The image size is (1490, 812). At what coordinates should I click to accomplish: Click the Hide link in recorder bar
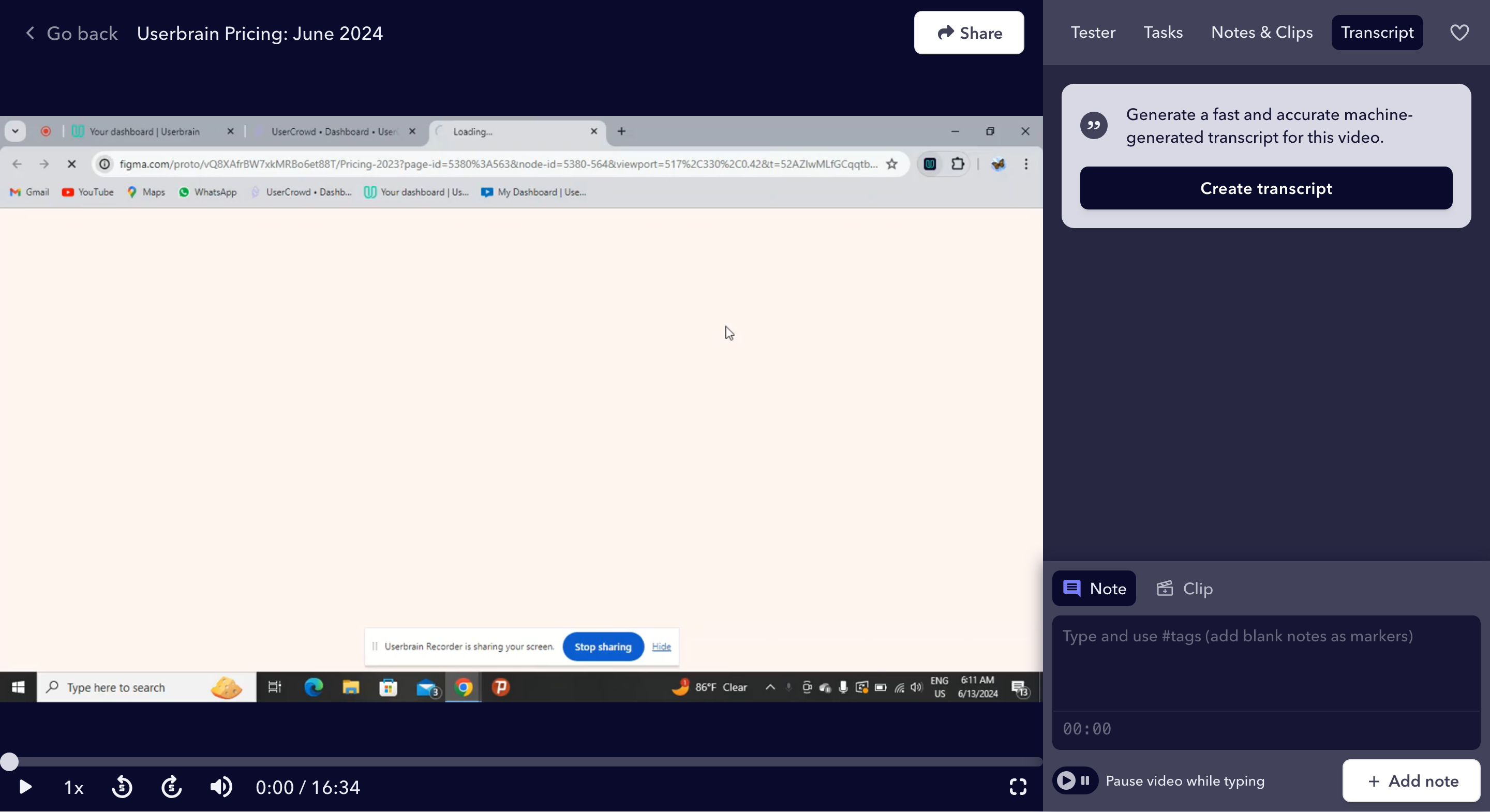661,646
